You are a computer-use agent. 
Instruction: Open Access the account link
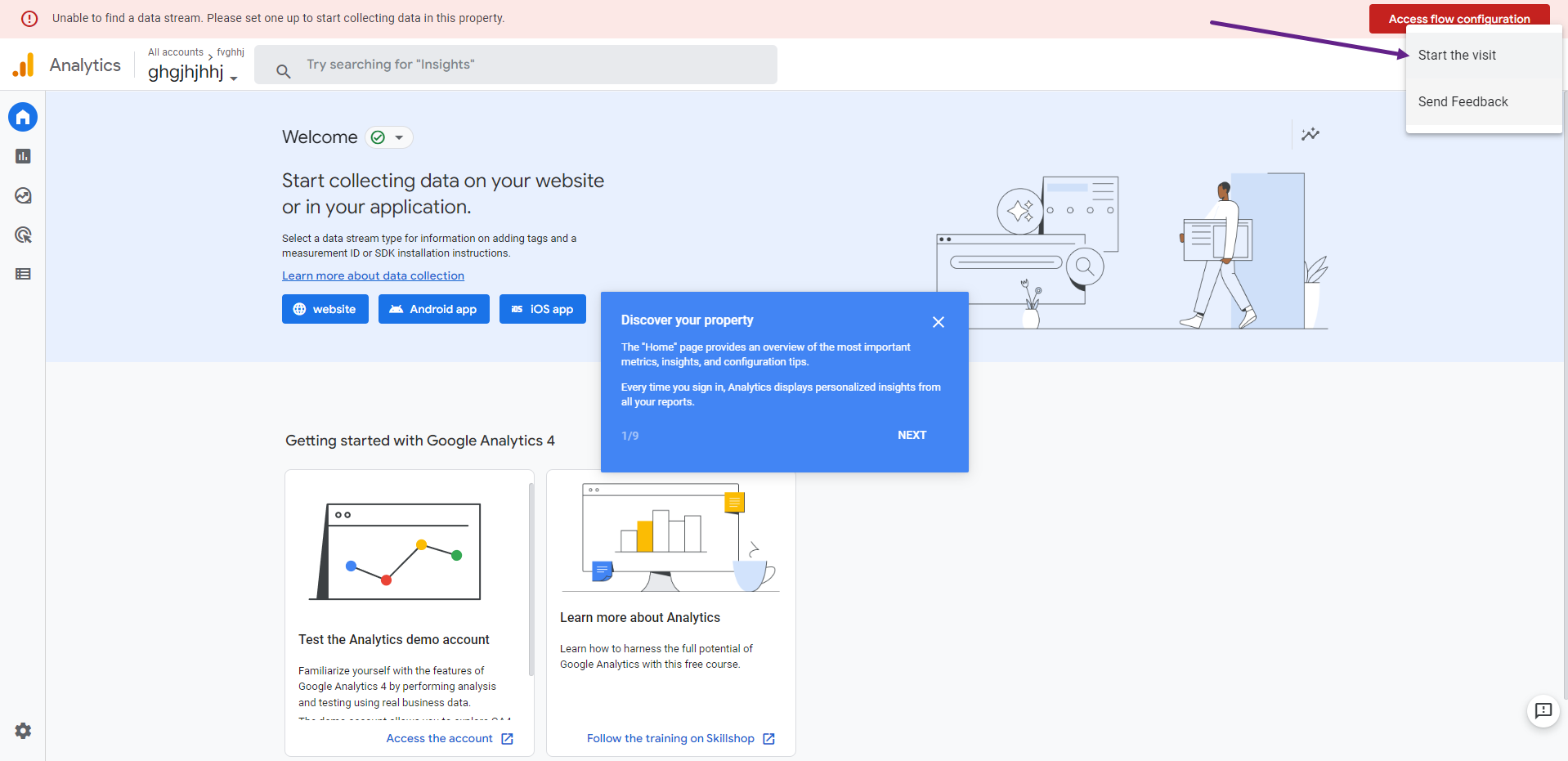coord(439,739)
